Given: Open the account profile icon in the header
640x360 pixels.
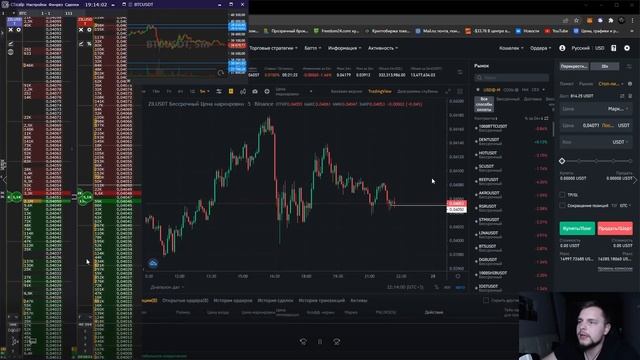Looking at the screenshot, I should pos(562,48).
